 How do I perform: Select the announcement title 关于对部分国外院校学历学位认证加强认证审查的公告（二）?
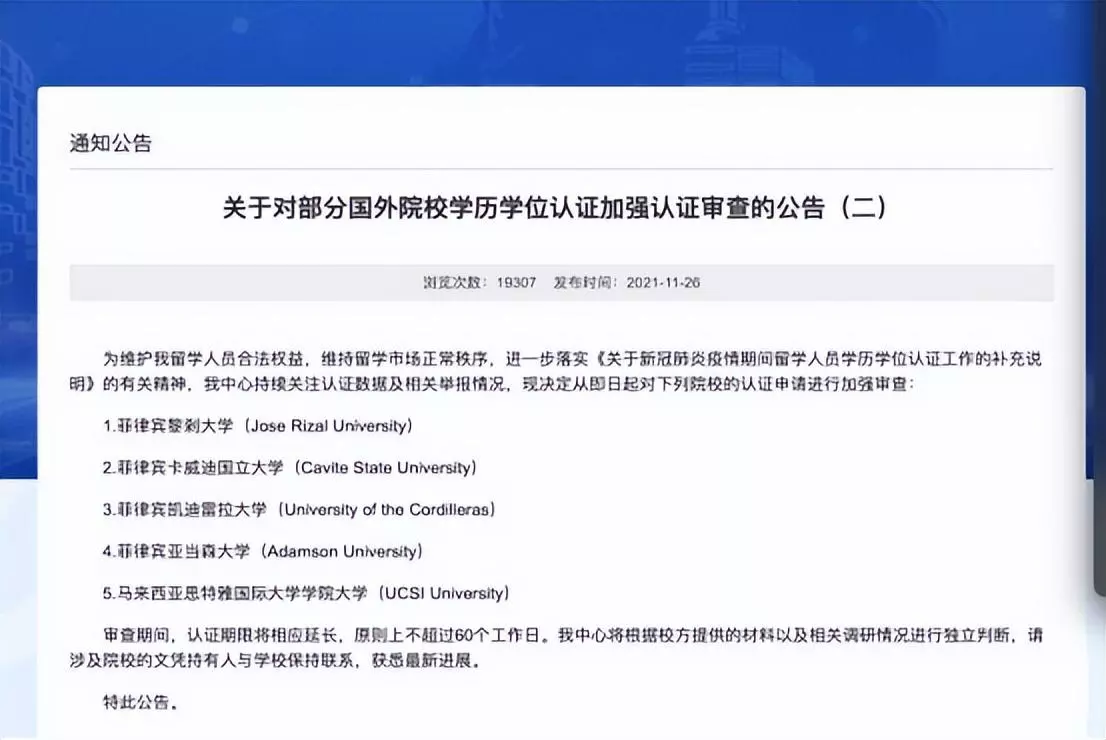coord(556,207)
